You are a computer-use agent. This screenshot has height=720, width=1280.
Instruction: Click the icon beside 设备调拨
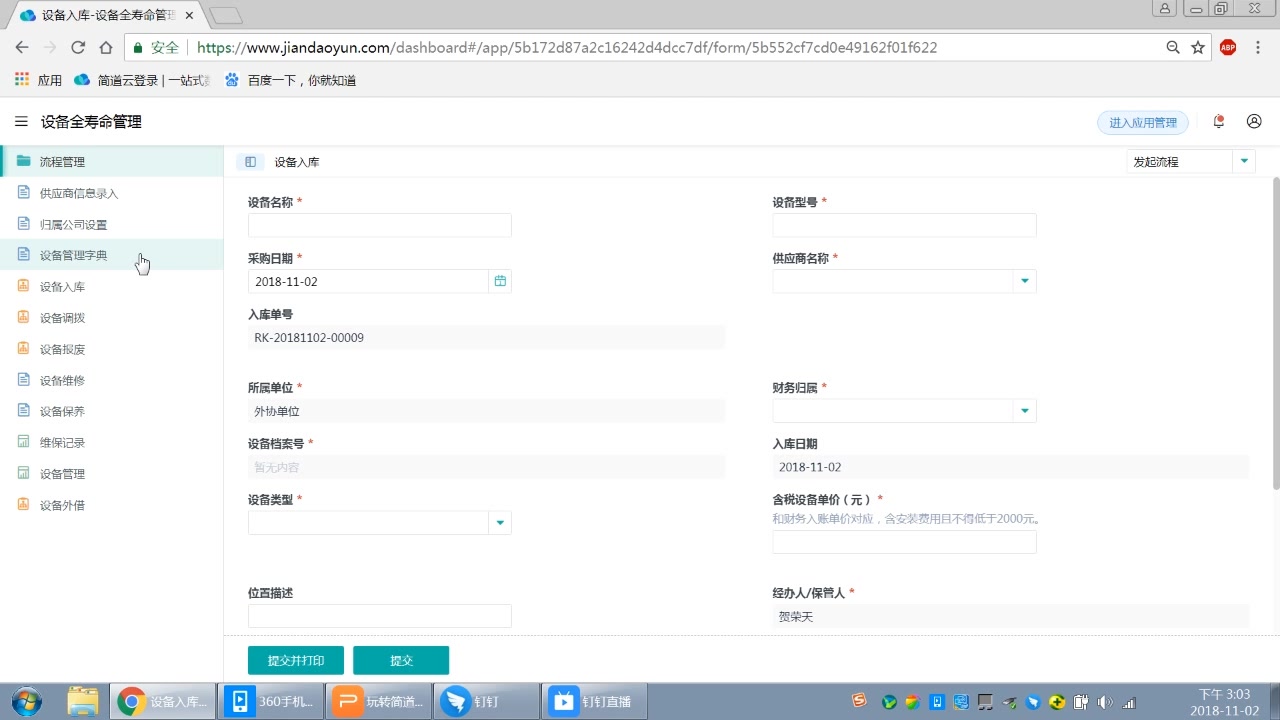23,317
